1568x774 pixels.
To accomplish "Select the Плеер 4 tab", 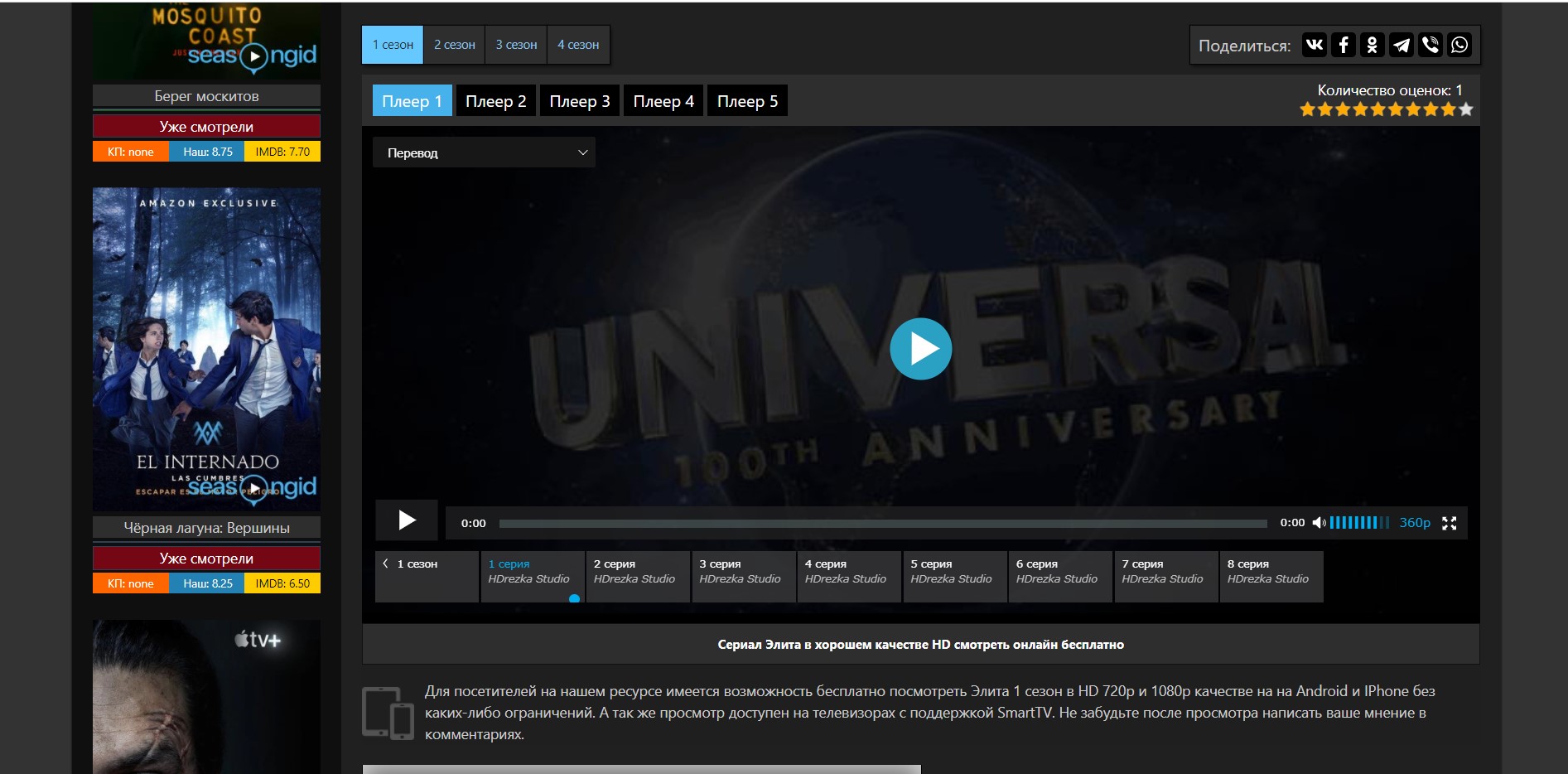I will click(663, 101).
